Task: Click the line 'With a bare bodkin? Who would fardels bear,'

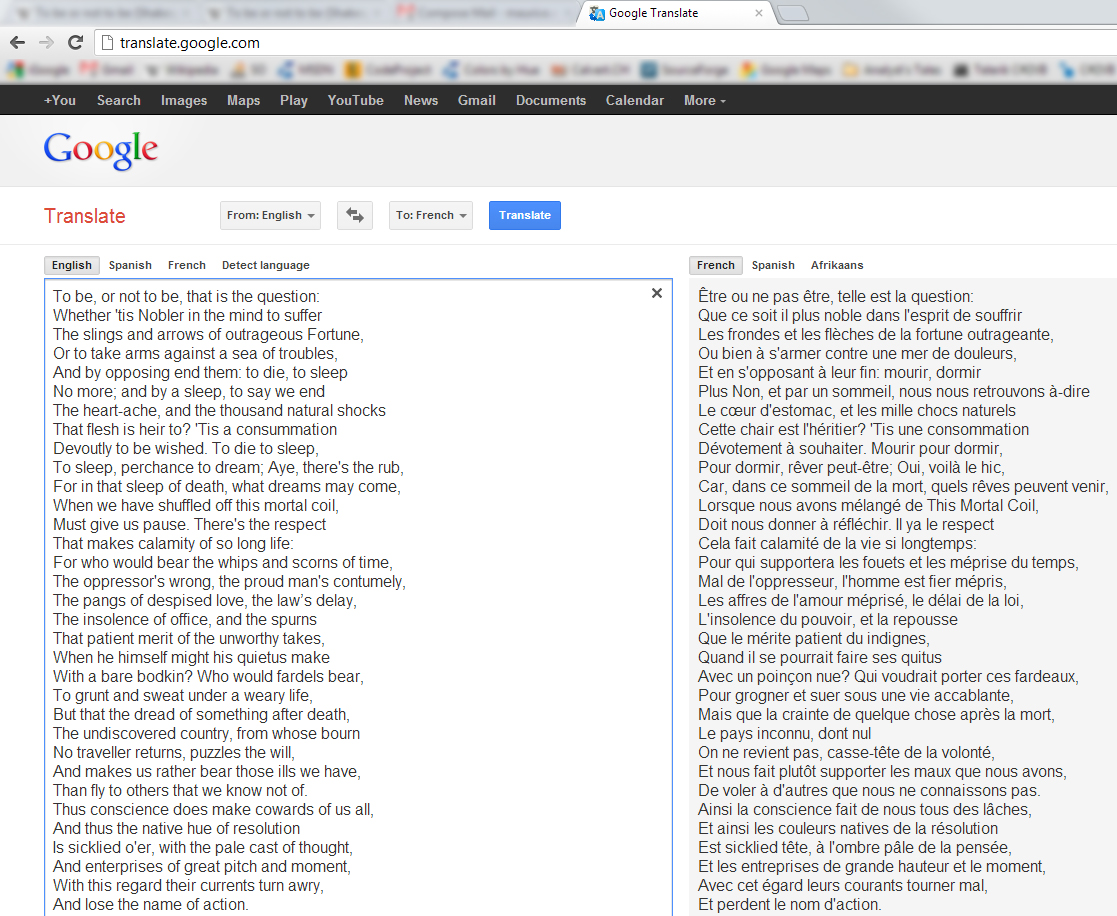Action: (x=208, y=677)
